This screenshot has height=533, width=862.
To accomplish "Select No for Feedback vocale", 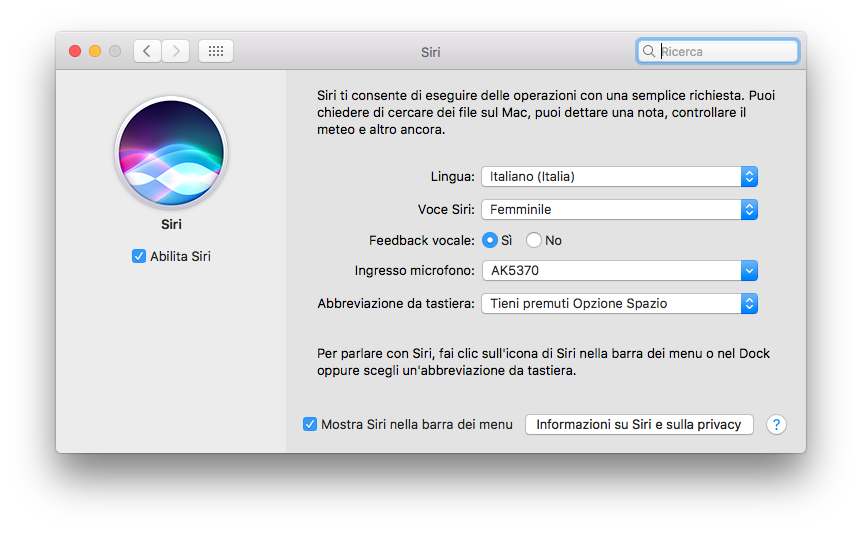I will click(533, 240).
